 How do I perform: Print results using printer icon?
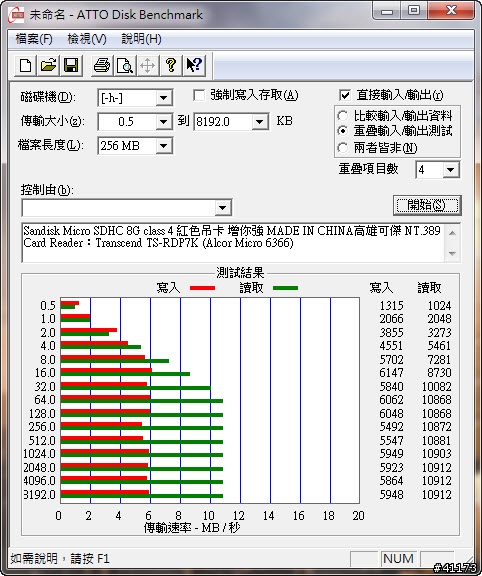point(102,66)
